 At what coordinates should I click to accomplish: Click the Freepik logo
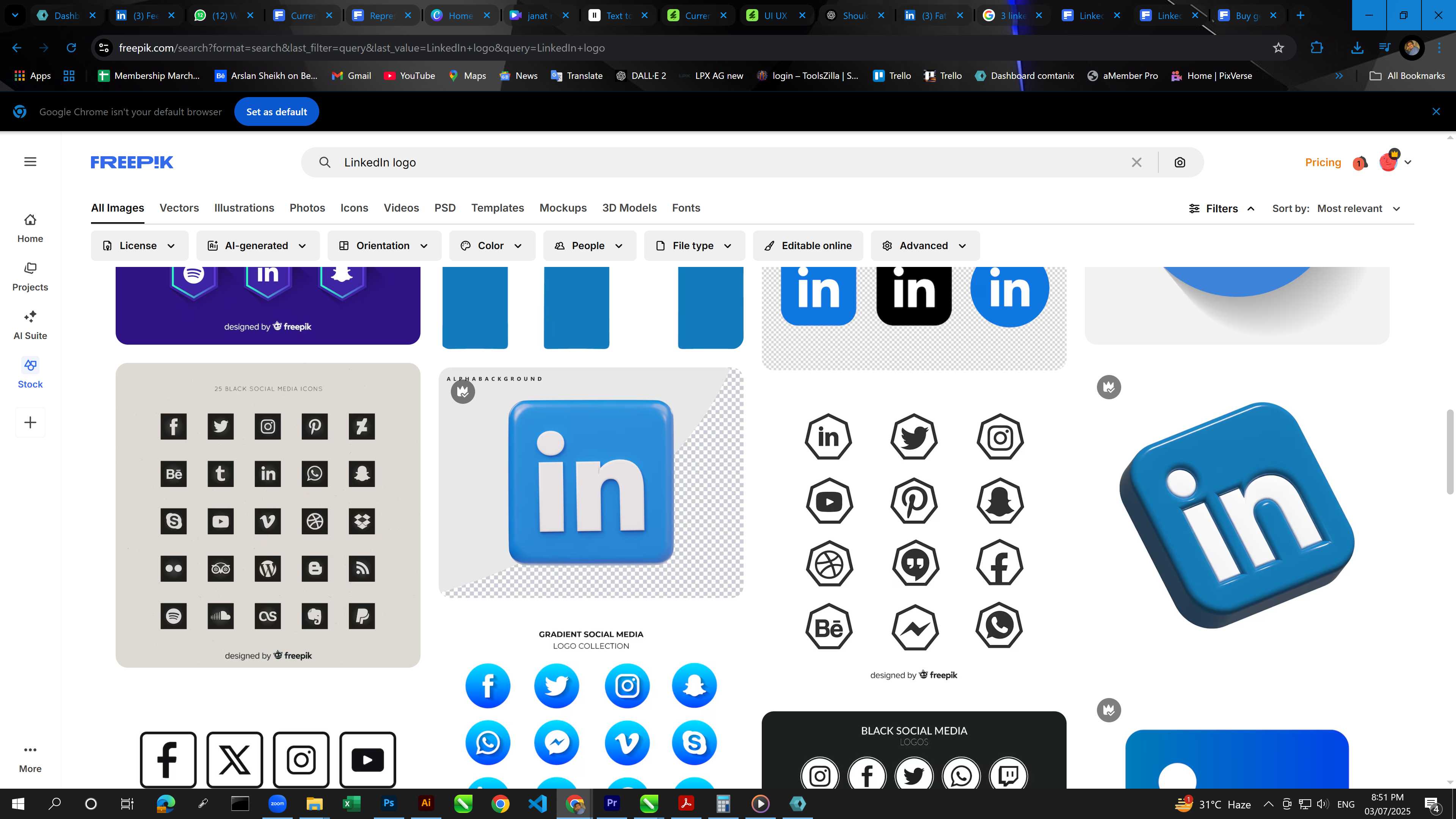point(132,162)
